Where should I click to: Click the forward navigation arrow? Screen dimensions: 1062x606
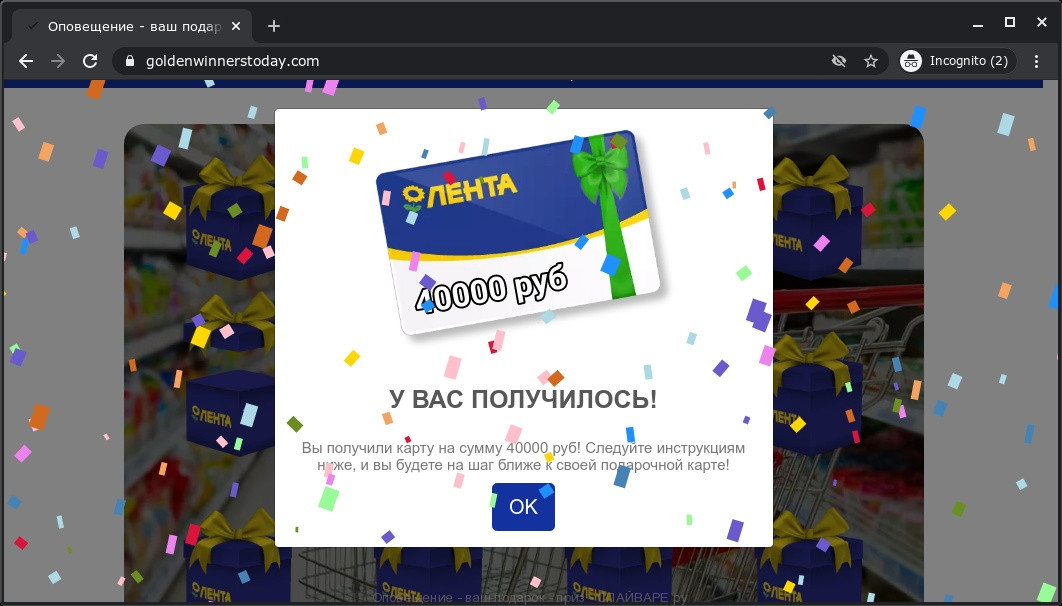(58, 61)
